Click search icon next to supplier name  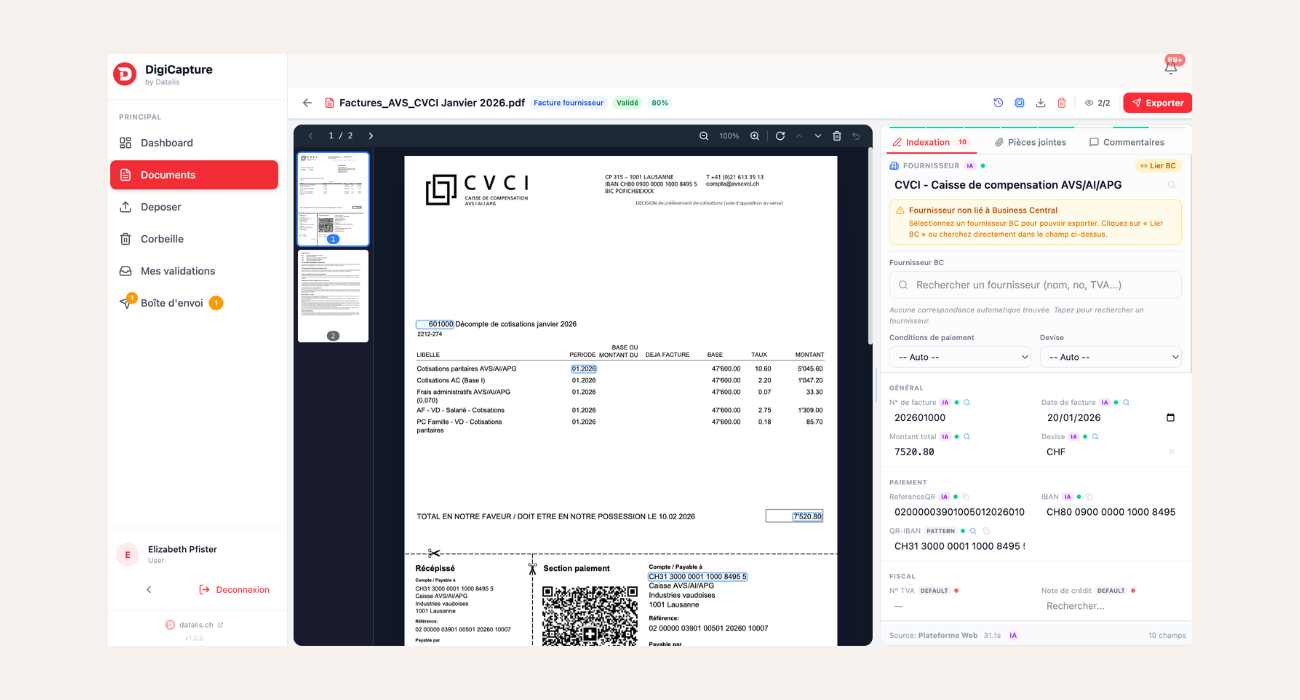(x=1172, y=185)
